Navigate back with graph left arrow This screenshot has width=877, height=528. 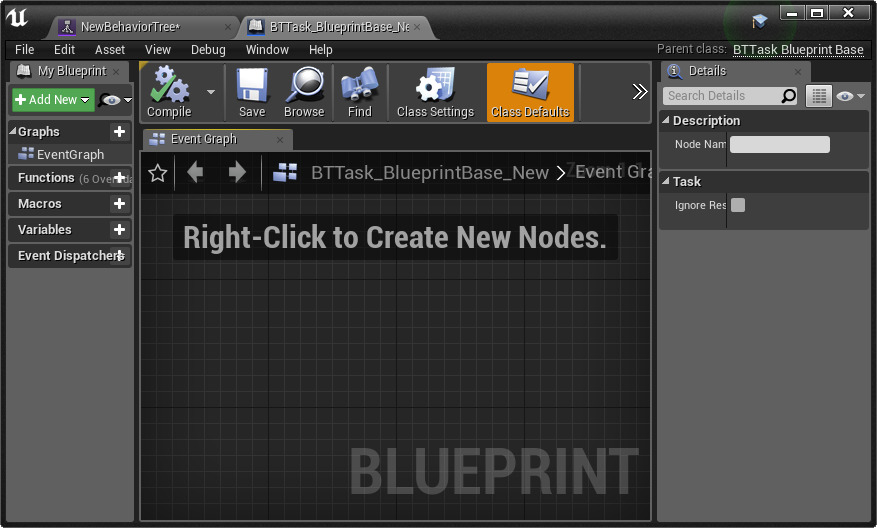195,173
